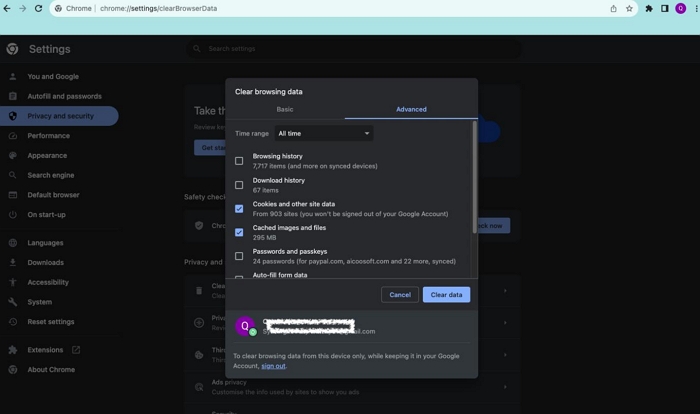Open the Extensions puzzle icon in the toolbar
The width and height of the screenshot is (700, 414).
[x=649, y=8]
